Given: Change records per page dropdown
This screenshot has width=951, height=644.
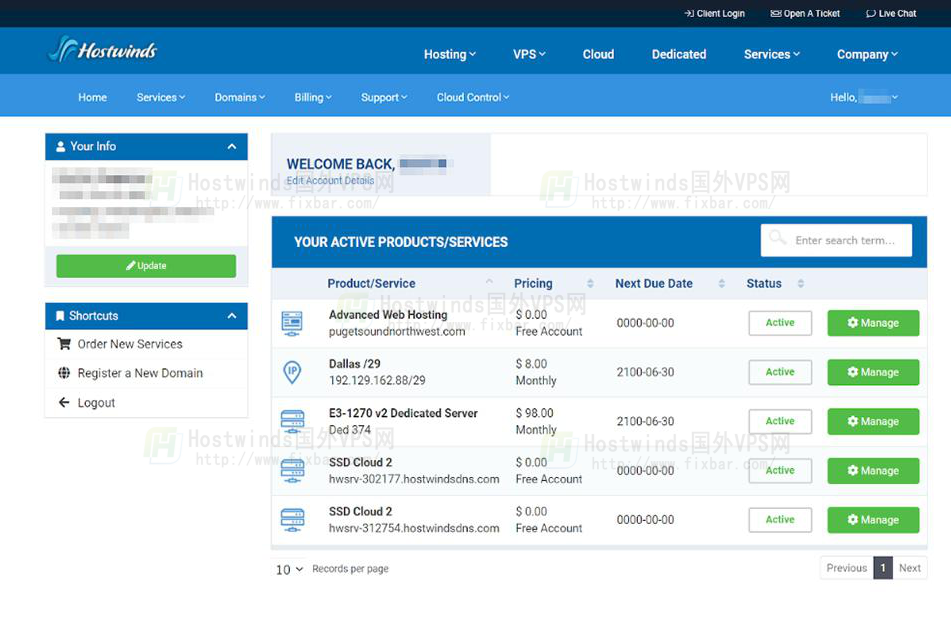Looking at the screenshot, I should [x=289, y=569].
